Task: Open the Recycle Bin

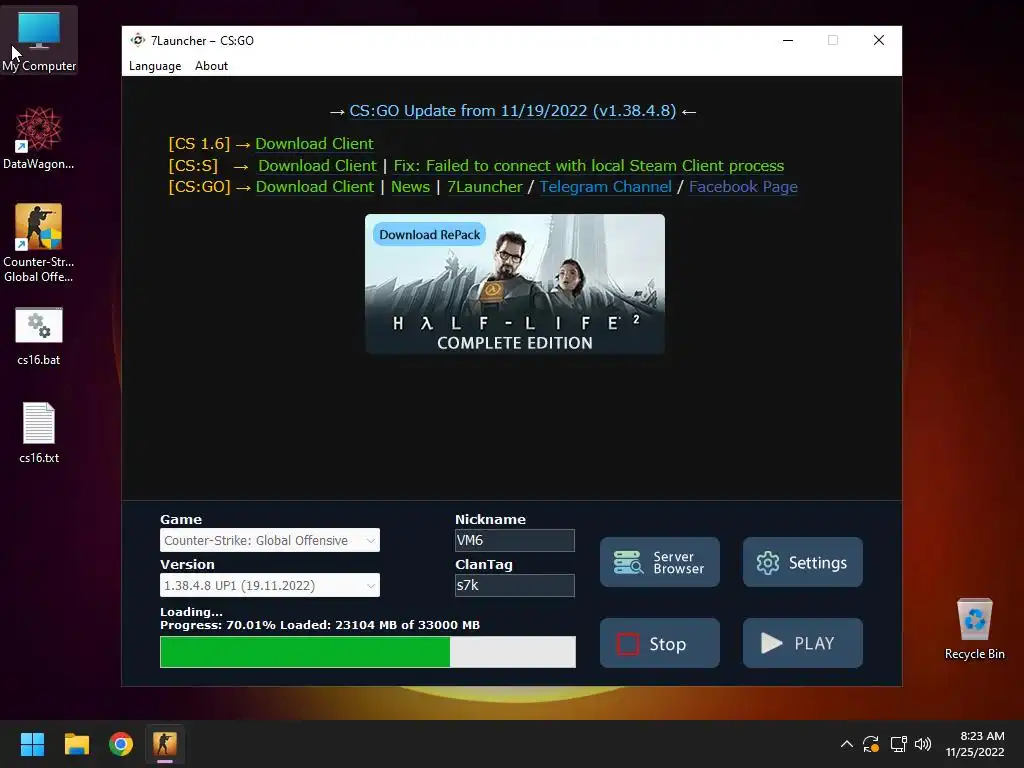Action: pos(974,628)
